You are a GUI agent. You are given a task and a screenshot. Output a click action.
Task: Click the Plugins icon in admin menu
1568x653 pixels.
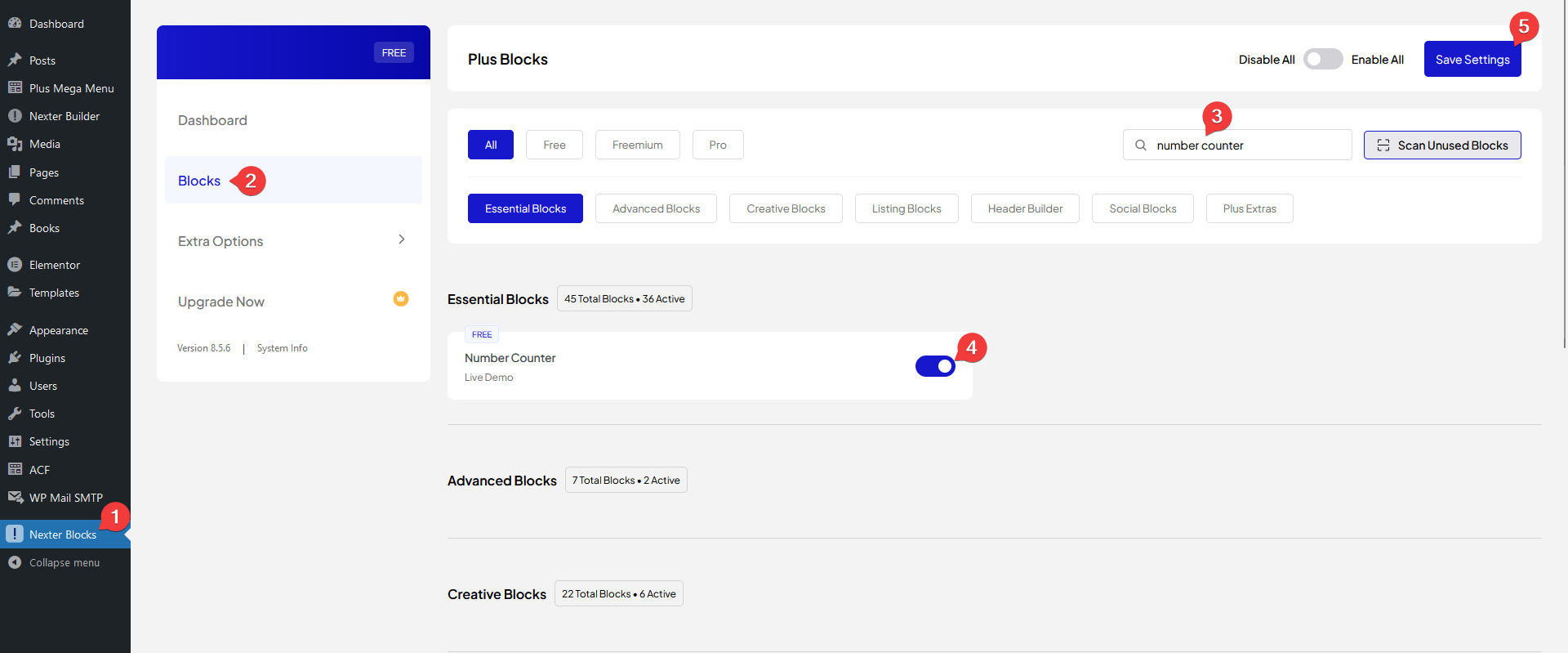(15, 358)
